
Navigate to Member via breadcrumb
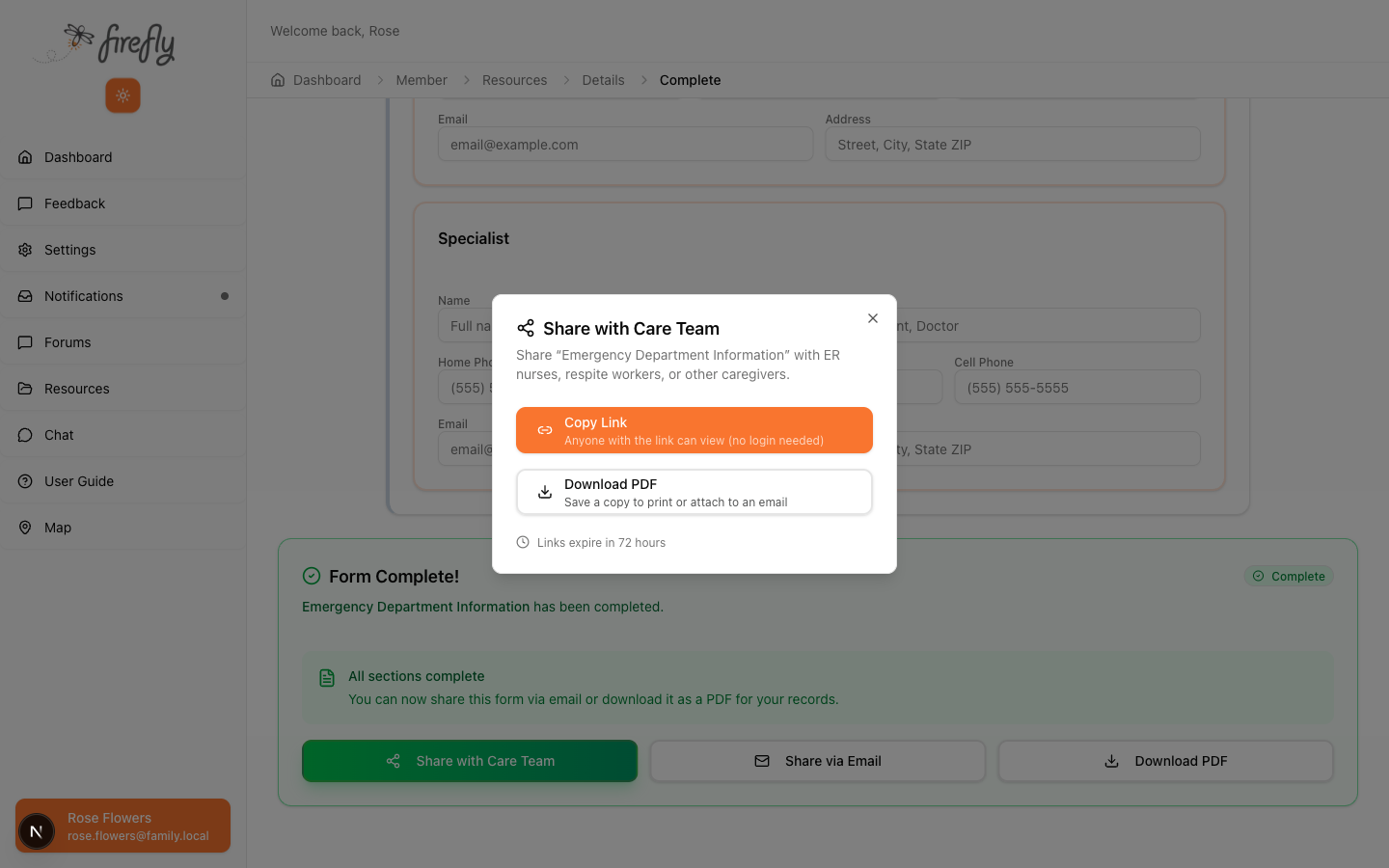(x=421, y=80)
